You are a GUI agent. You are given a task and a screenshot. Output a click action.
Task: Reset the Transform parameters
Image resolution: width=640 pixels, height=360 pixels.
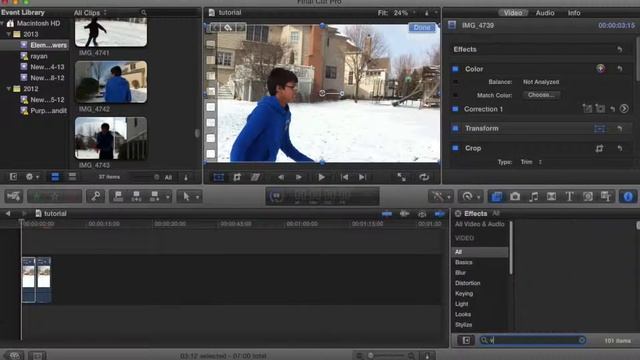tap(620, 129)
